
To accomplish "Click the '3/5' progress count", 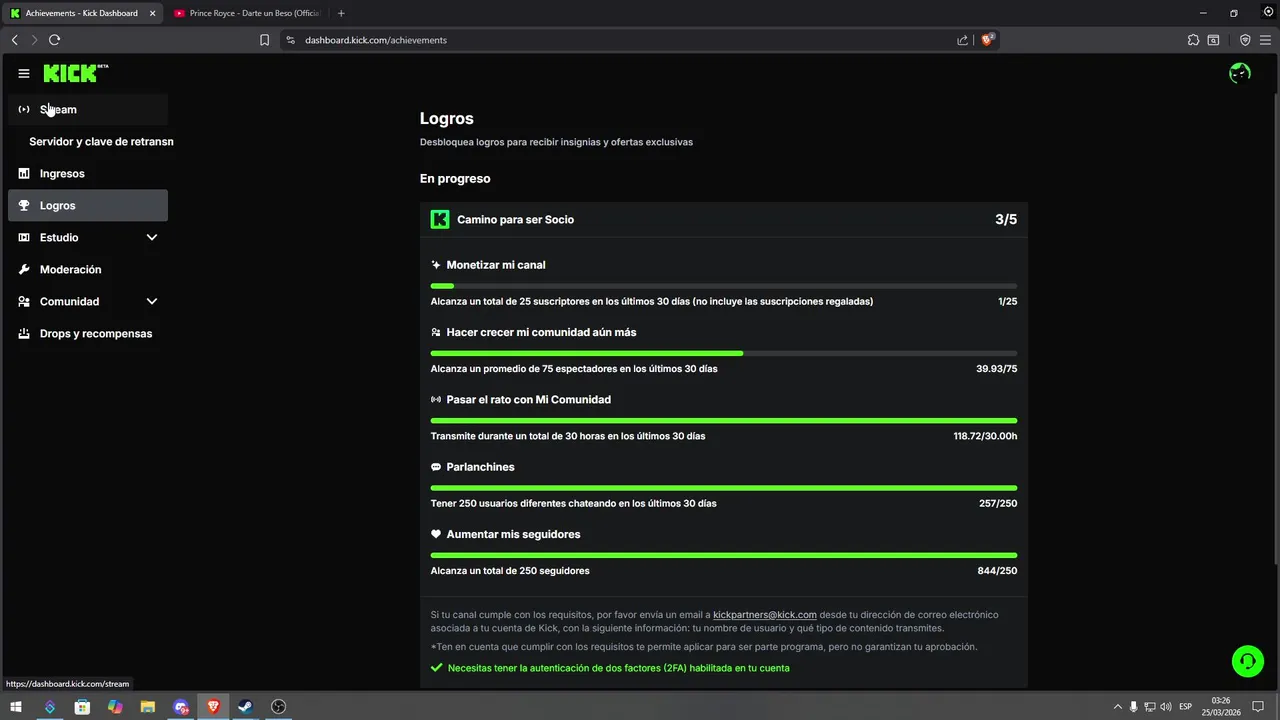I will pyautogui.click(x=1006, y=219).
